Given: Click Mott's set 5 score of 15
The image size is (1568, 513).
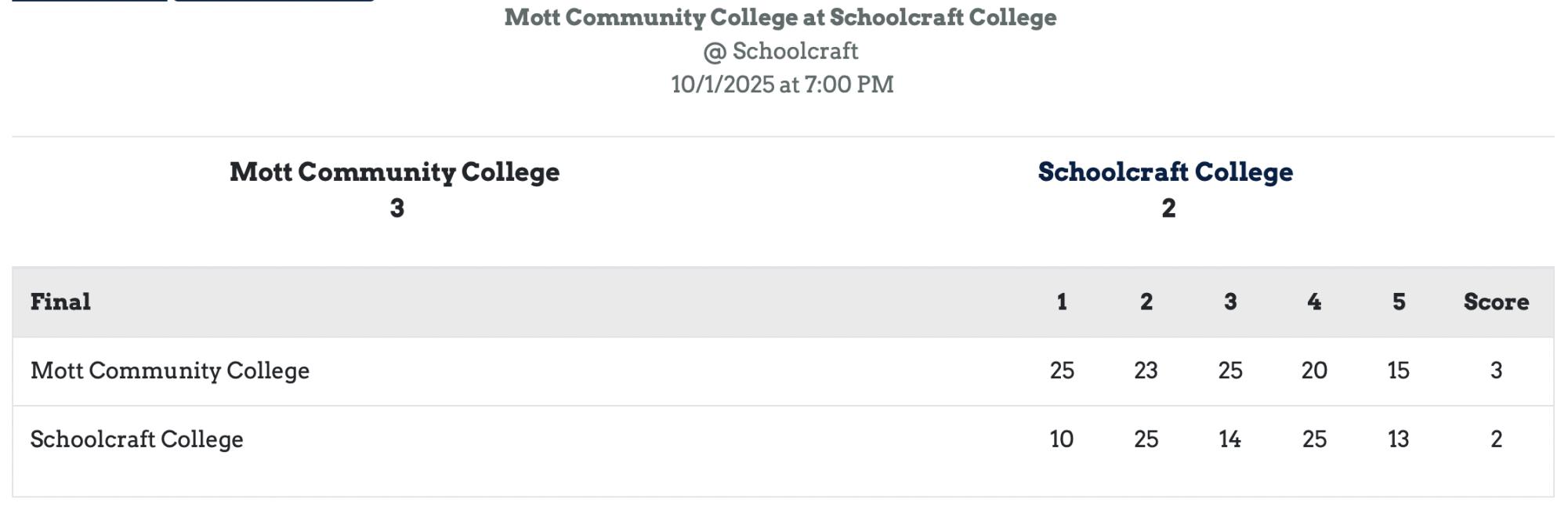Looking at the screenshot, I should 1399,370.
